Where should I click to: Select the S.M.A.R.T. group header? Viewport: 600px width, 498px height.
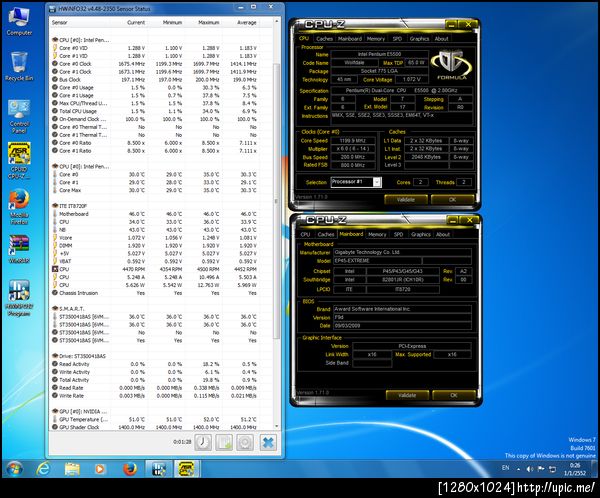[155, 309]
